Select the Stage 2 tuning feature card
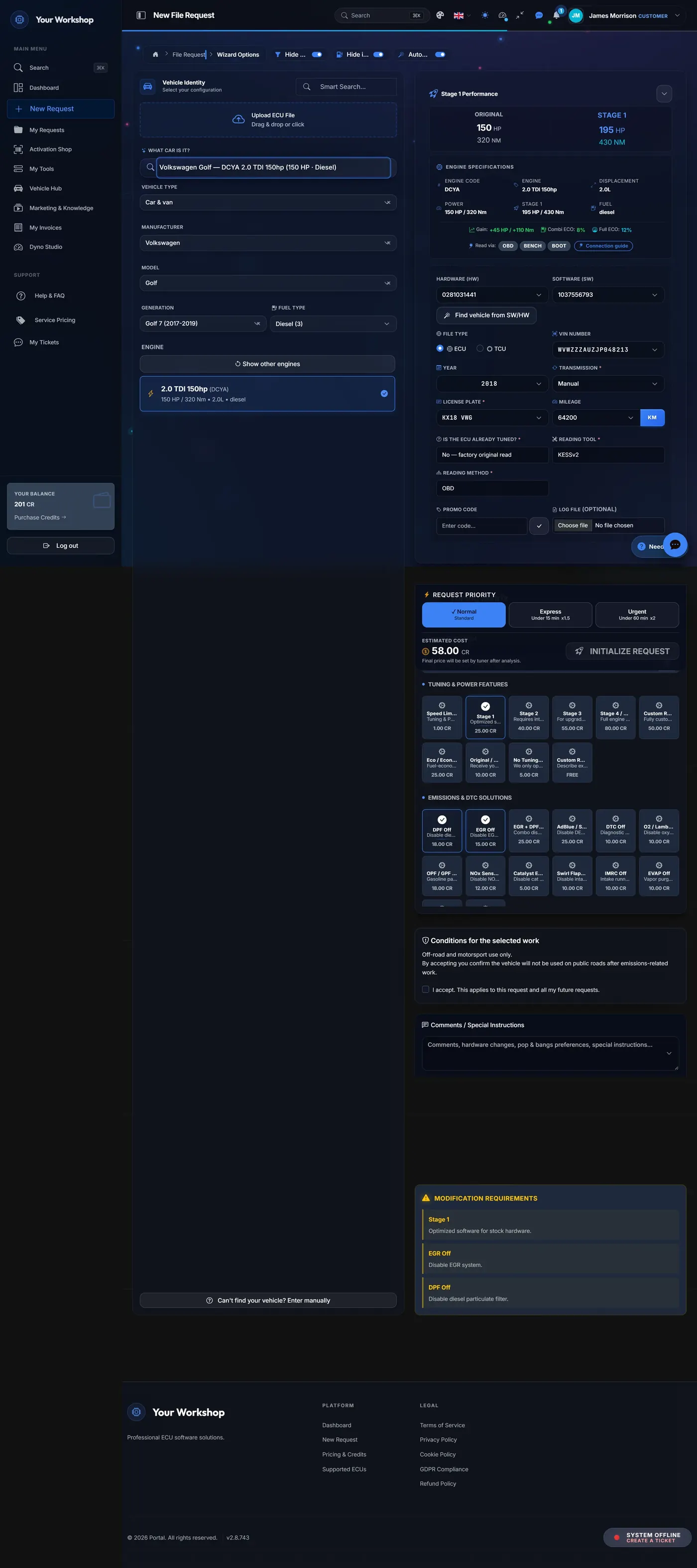The height and width of the screenshot is (1568, 697). point(528,717)
